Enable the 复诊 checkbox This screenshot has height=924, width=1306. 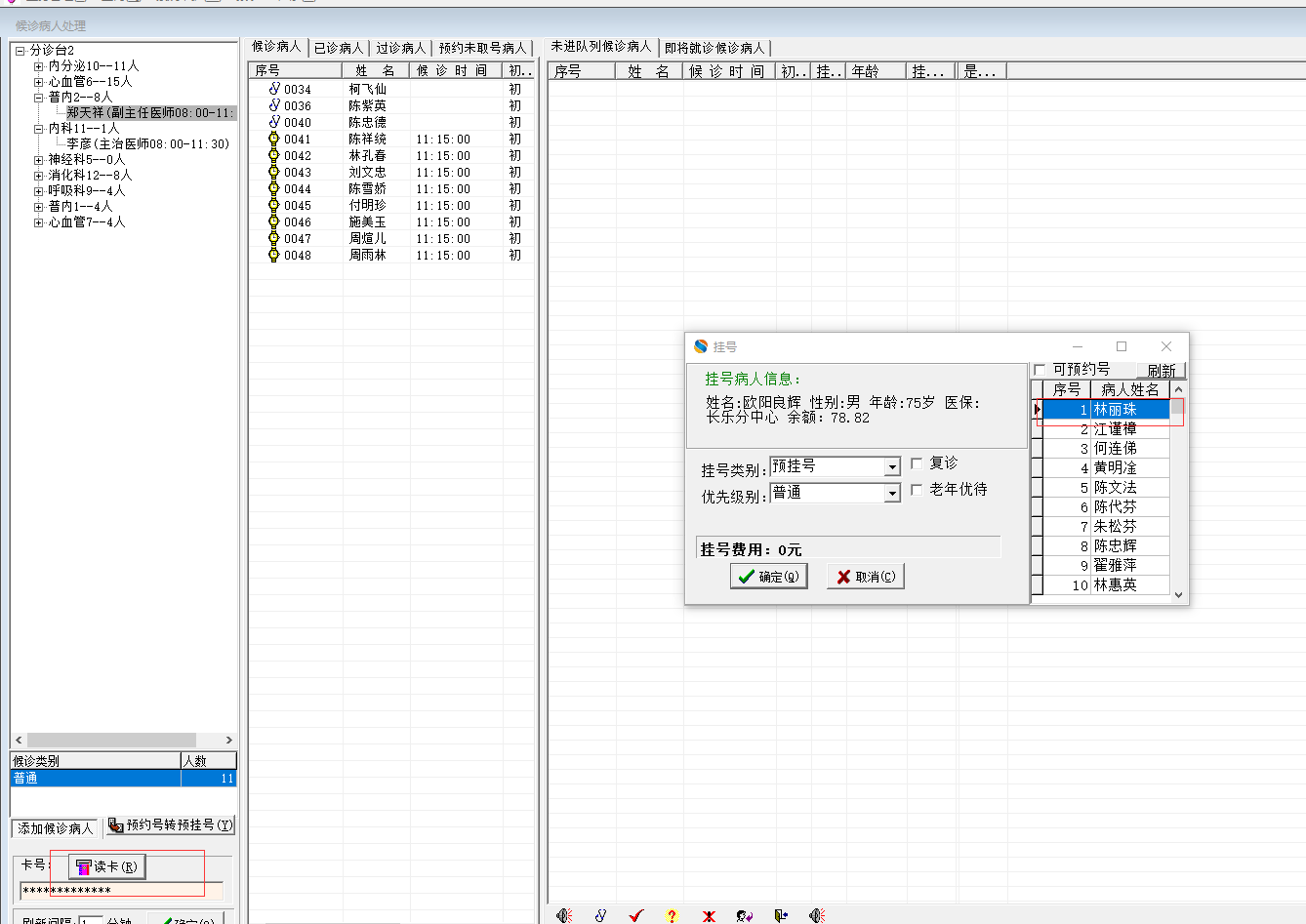pyautogui.click(x=917, y=463)
